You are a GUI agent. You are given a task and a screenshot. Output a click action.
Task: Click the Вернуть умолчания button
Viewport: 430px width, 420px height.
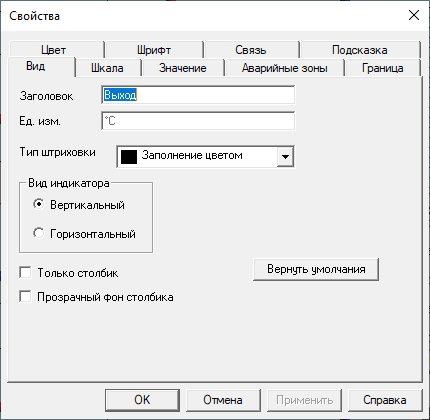[316, 269]
